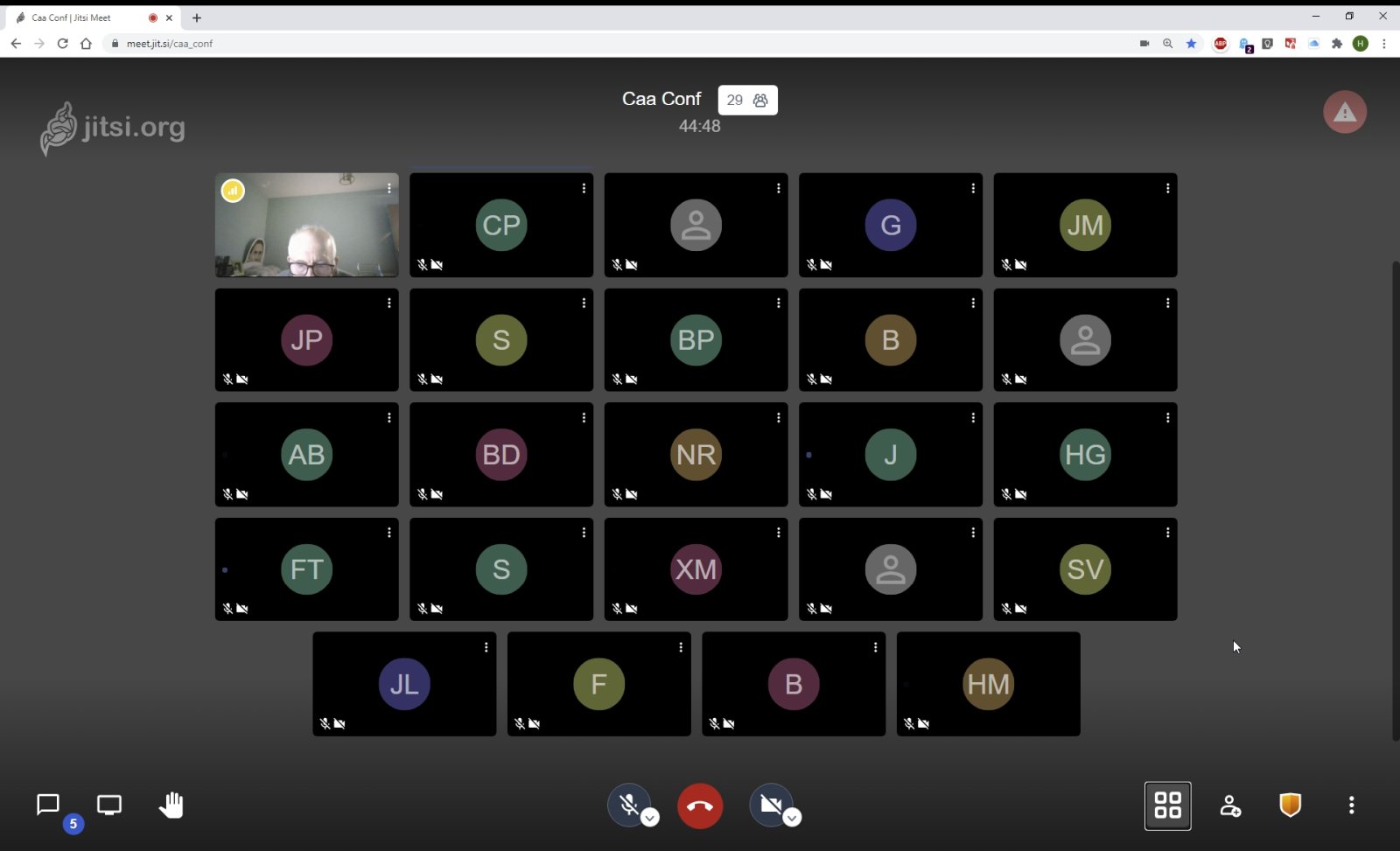The height and width of the screenshot is (851, 1400).
Task: Open more actions menu in Jitsi toolbar
Action: point(1352,805)
